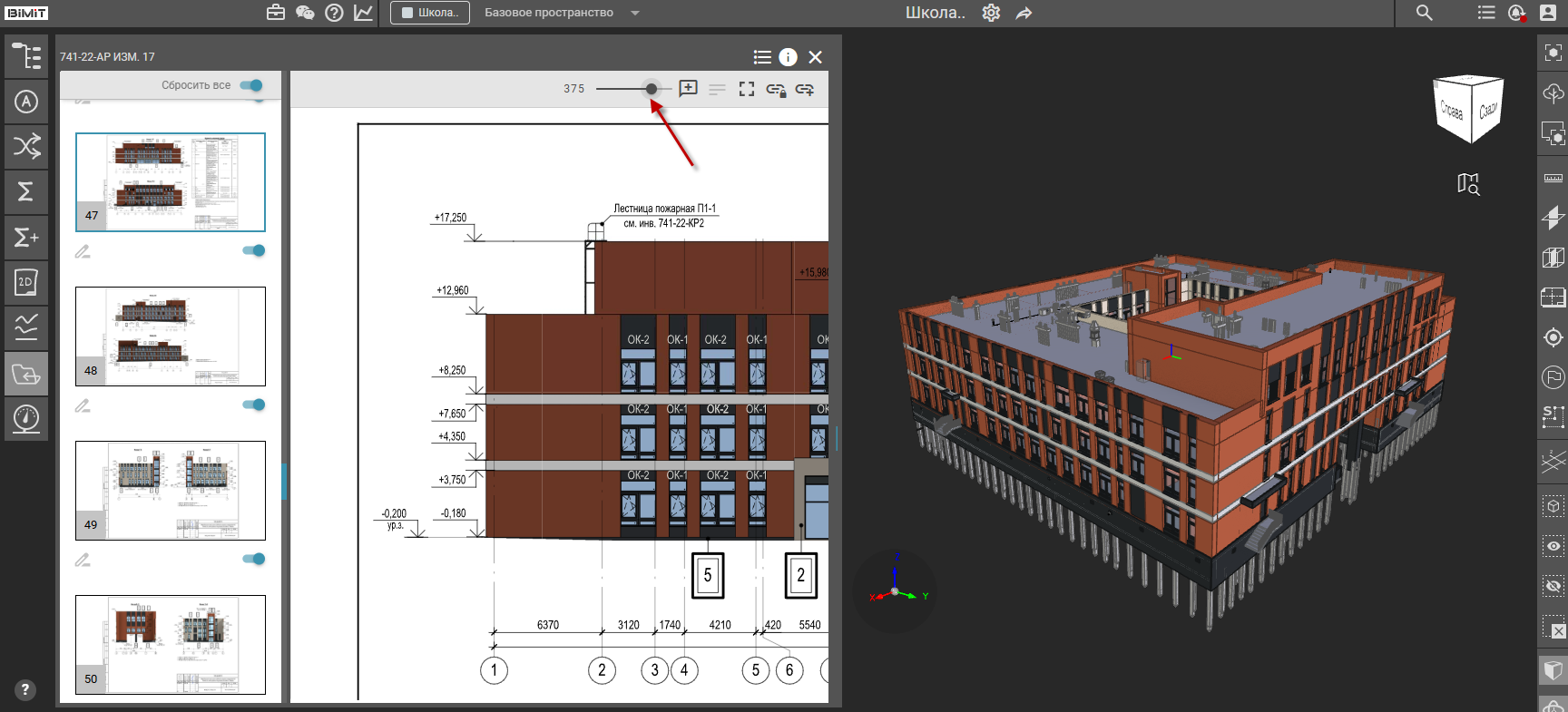This screenshot has width=1568, height=712.
Task: Open the model structure tree panel
Action: click(26, 56)
